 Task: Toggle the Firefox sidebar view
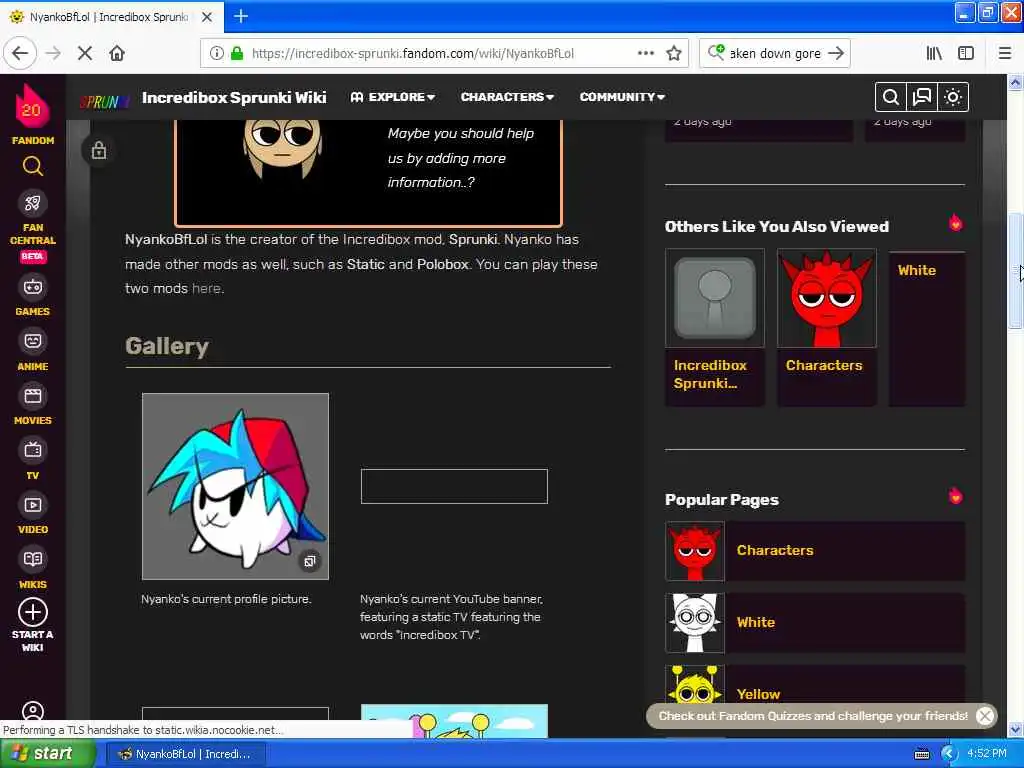tap(966, 53)
